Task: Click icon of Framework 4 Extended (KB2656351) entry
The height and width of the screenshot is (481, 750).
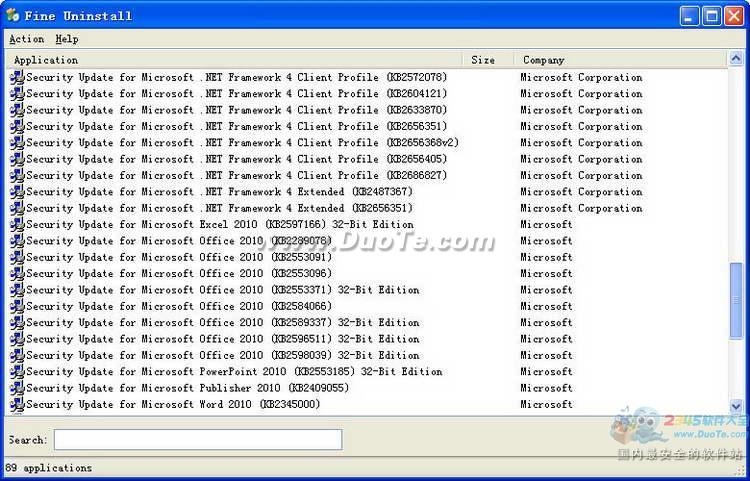Action: click(x=17, y=208)
